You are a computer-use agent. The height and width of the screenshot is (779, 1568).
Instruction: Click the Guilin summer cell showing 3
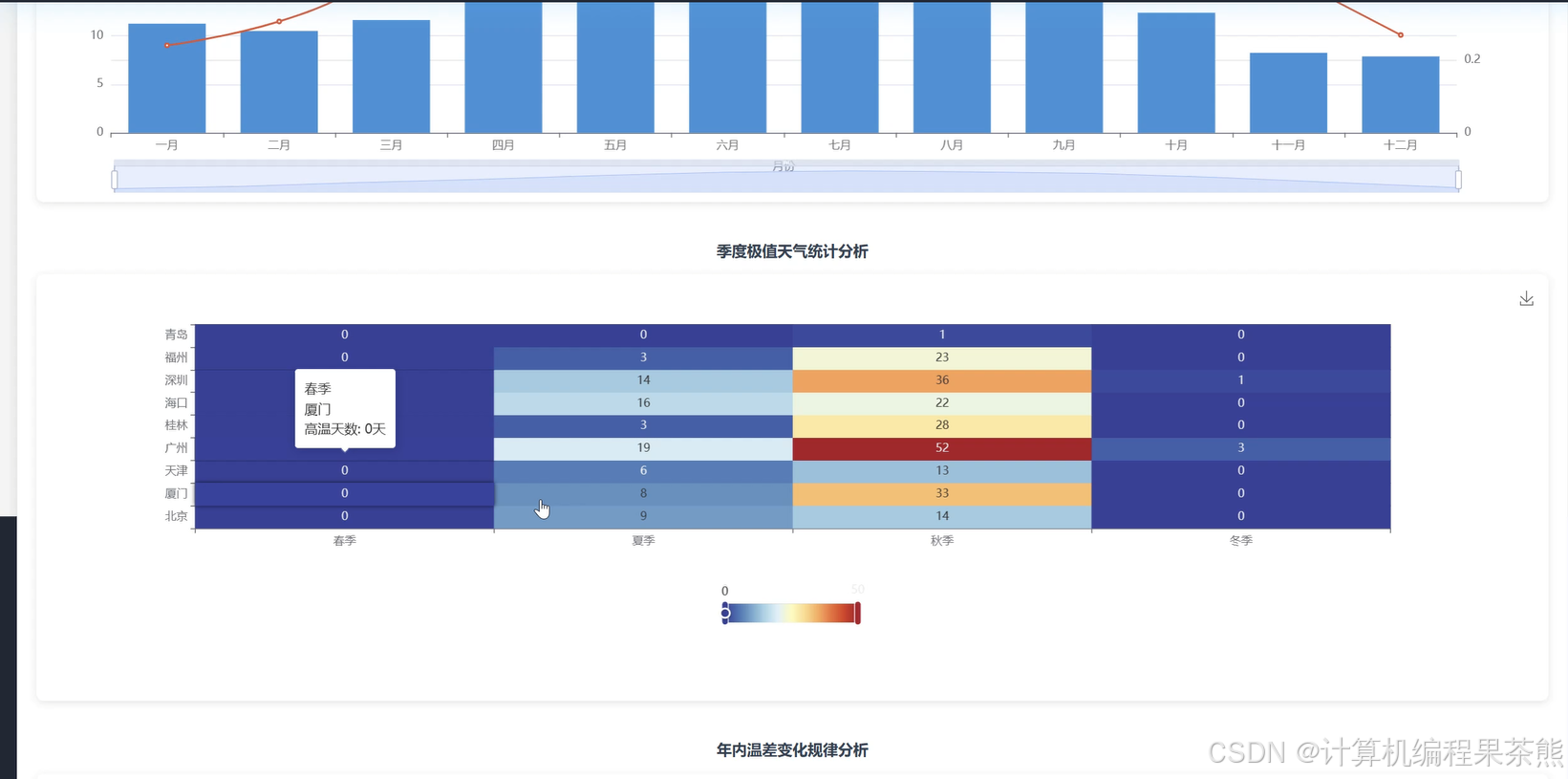(643, 425)
